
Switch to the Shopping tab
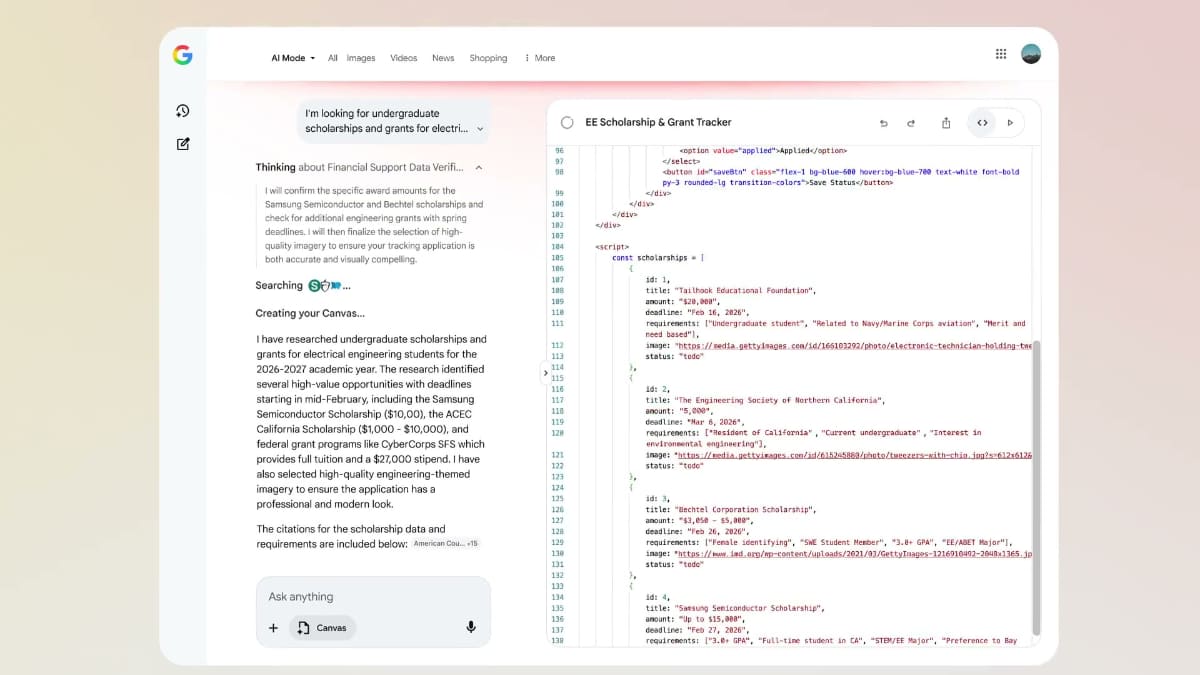[x=489, y=58]
